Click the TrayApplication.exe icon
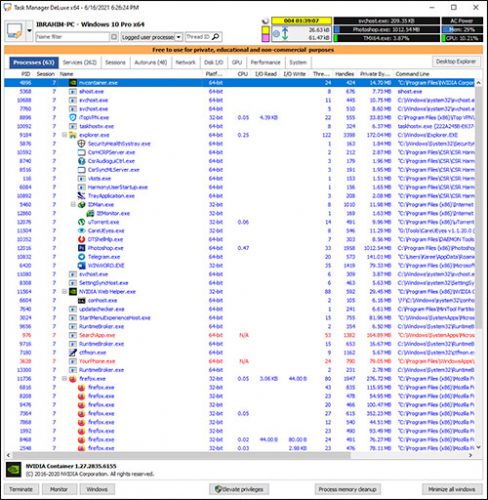 pos(81,196)
